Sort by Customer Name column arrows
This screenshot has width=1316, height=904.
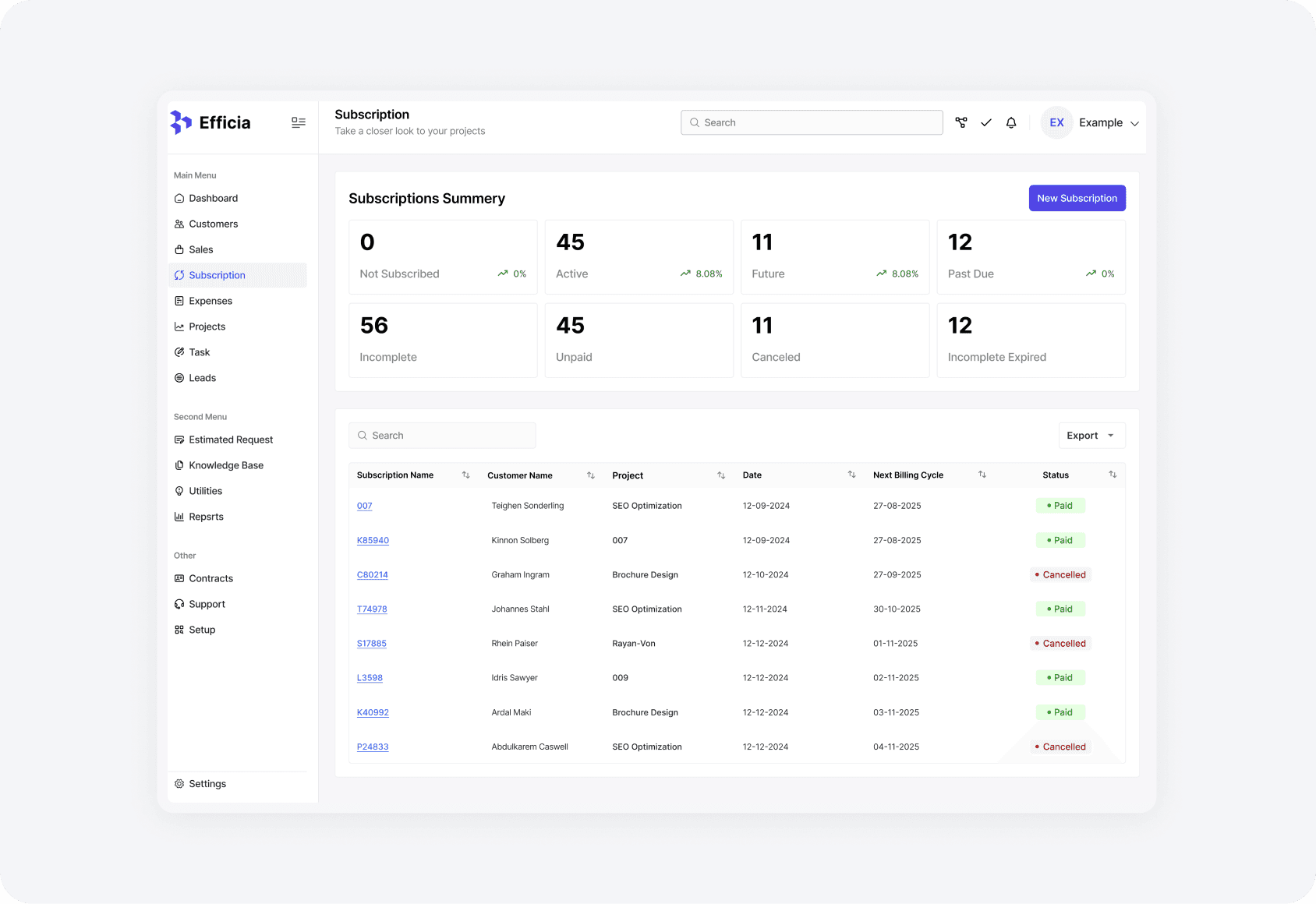pyautogui.click(x=591, y=475)
